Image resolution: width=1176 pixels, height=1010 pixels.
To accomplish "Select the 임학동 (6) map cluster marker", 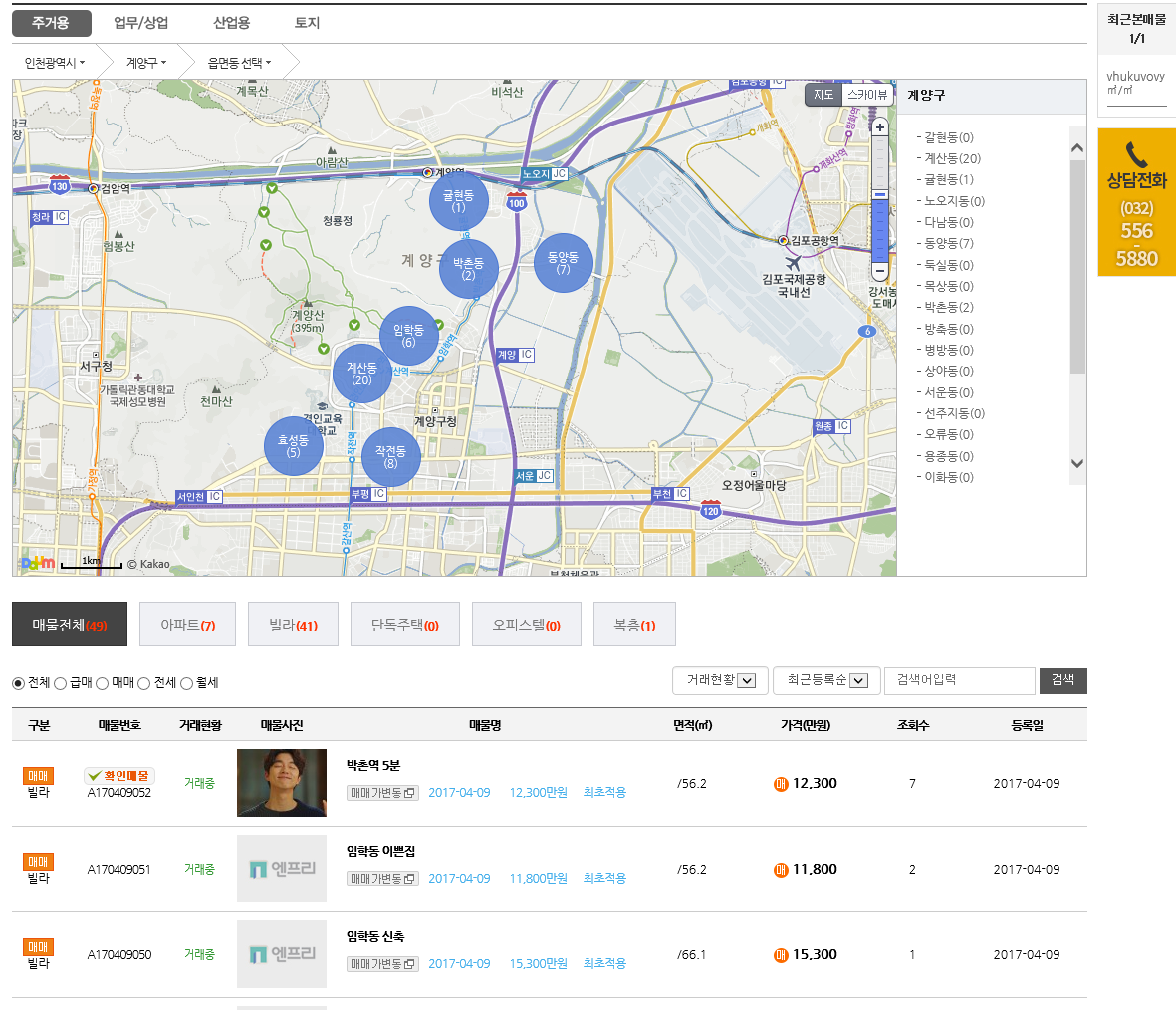I will [408, 336].
